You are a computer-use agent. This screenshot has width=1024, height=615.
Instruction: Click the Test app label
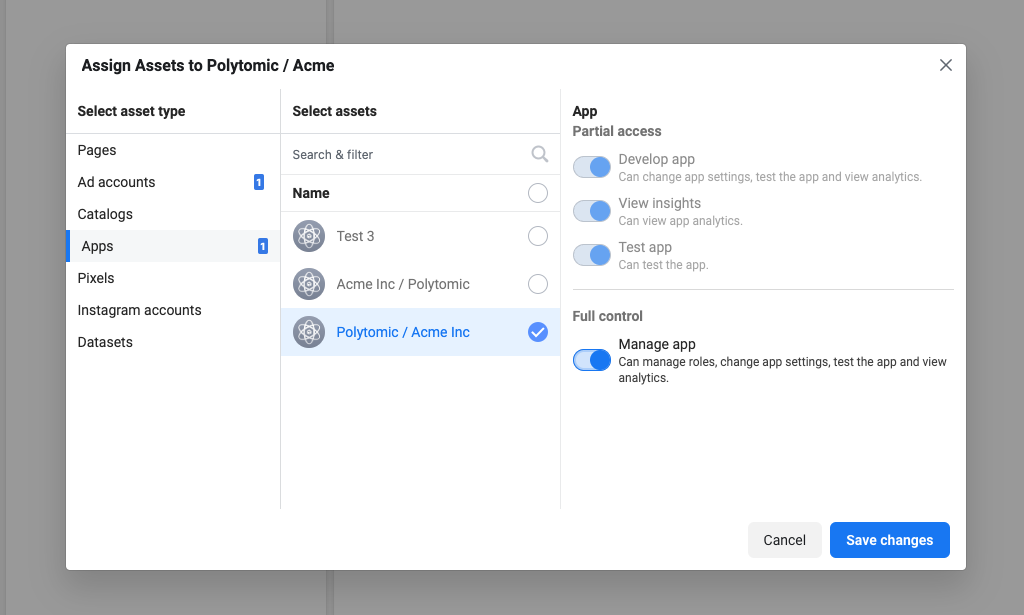(645, 247)
